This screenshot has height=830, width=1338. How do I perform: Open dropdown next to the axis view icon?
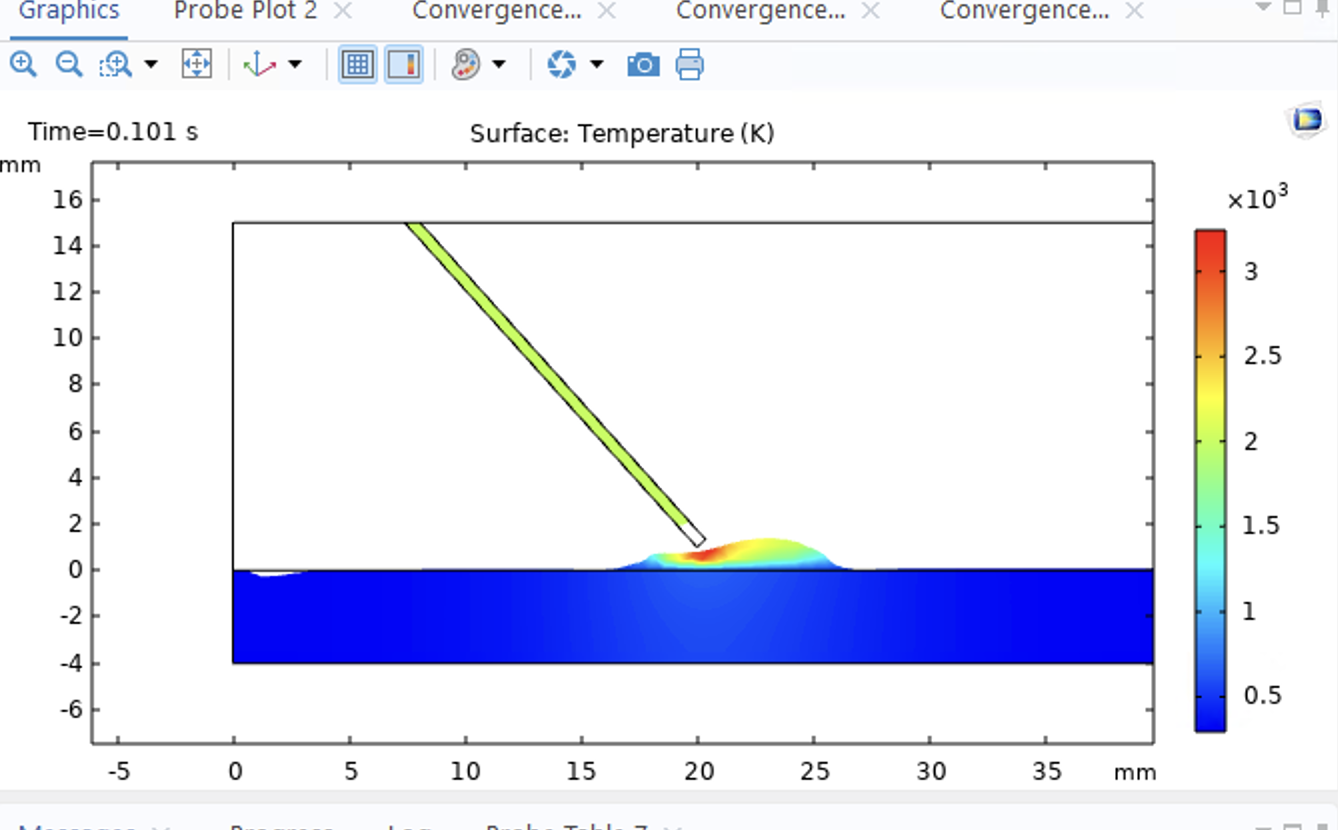point(295,65)
